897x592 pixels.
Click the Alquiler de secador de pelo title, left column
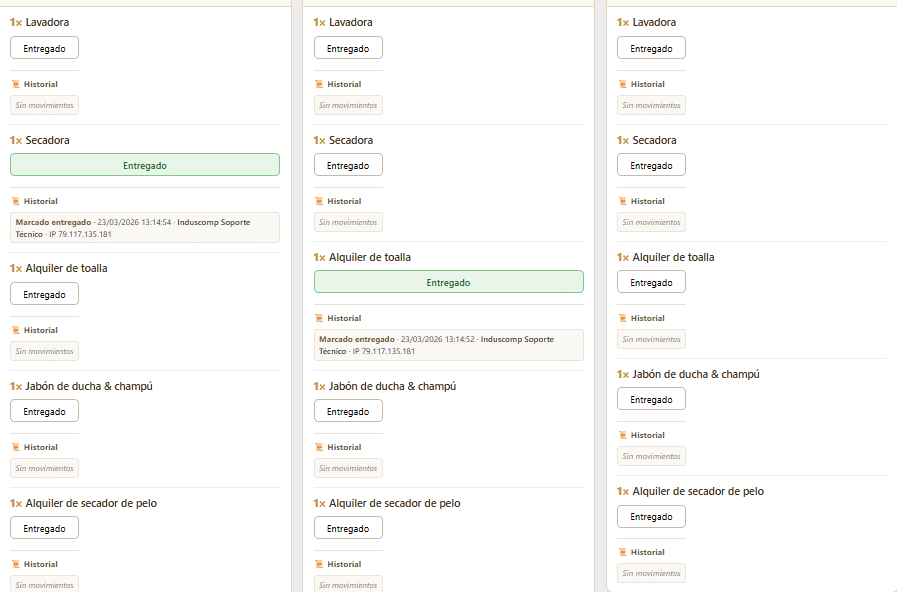[92, 503]
